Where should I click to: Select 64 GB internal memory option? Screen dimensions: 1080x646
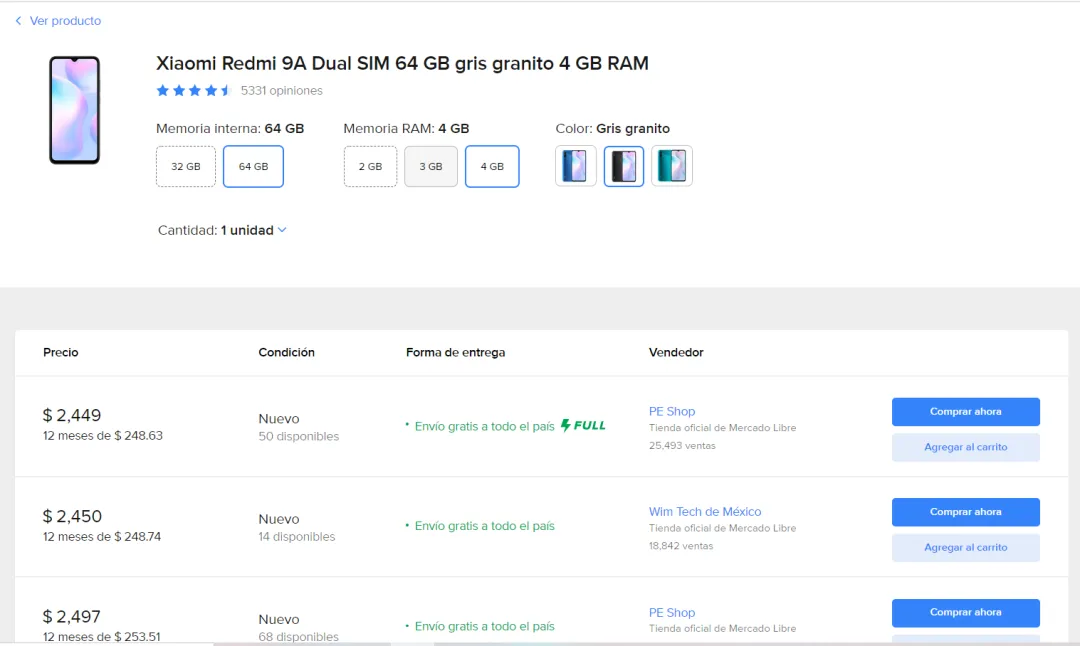coord(253,167)
